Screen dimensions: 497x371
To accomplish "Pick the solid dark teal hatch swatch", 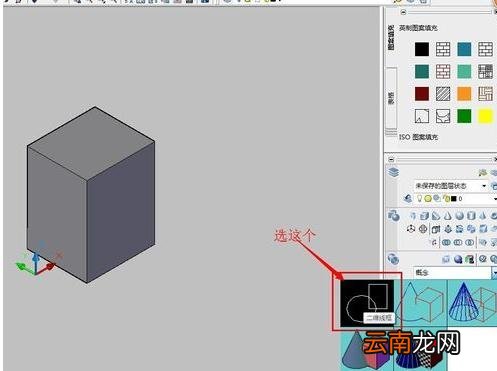I will pyautogui.click(x=422, y=71).
